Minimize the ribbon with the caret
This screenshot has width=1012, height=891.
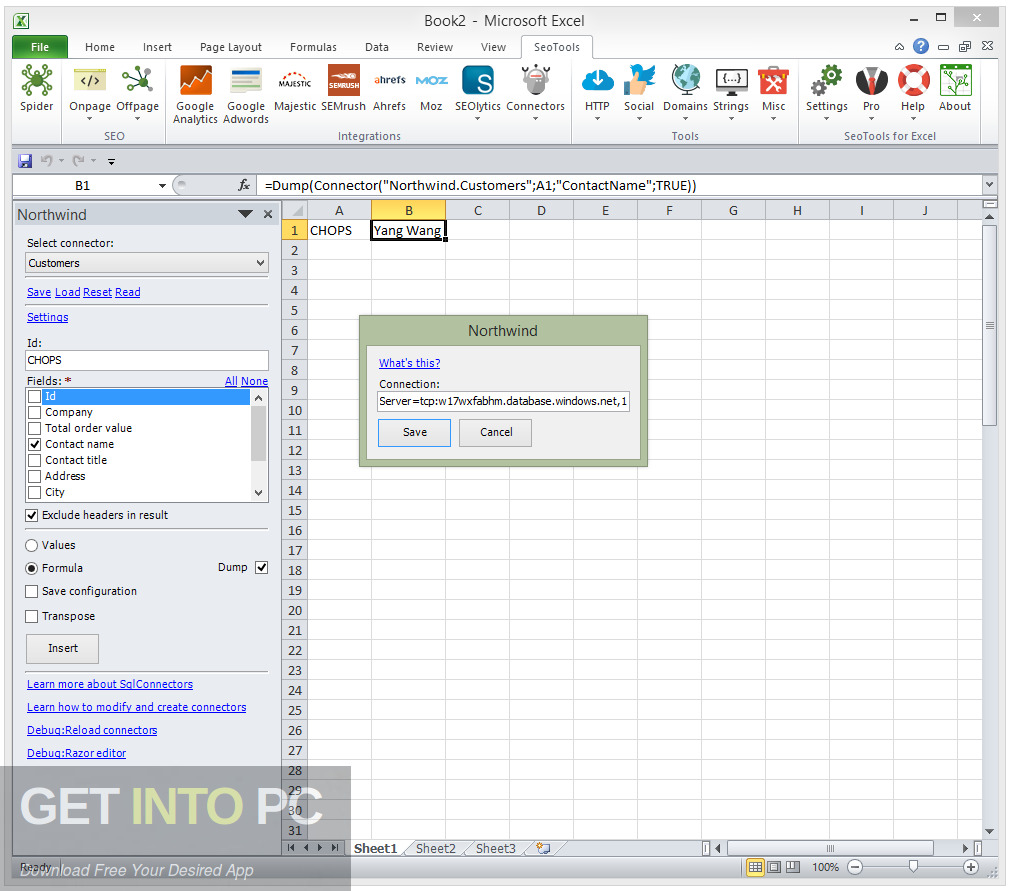[899, 46]
